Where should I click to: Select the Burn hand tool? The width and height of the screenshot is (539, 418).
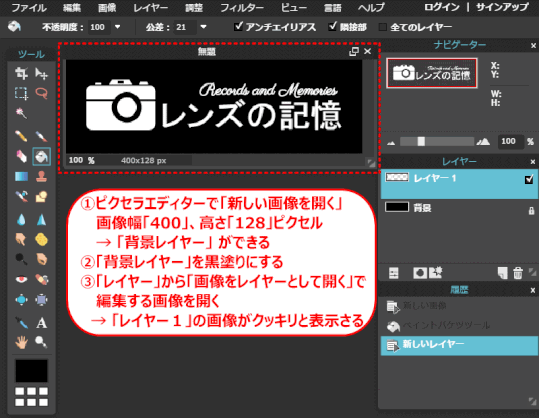pos(42,259)
